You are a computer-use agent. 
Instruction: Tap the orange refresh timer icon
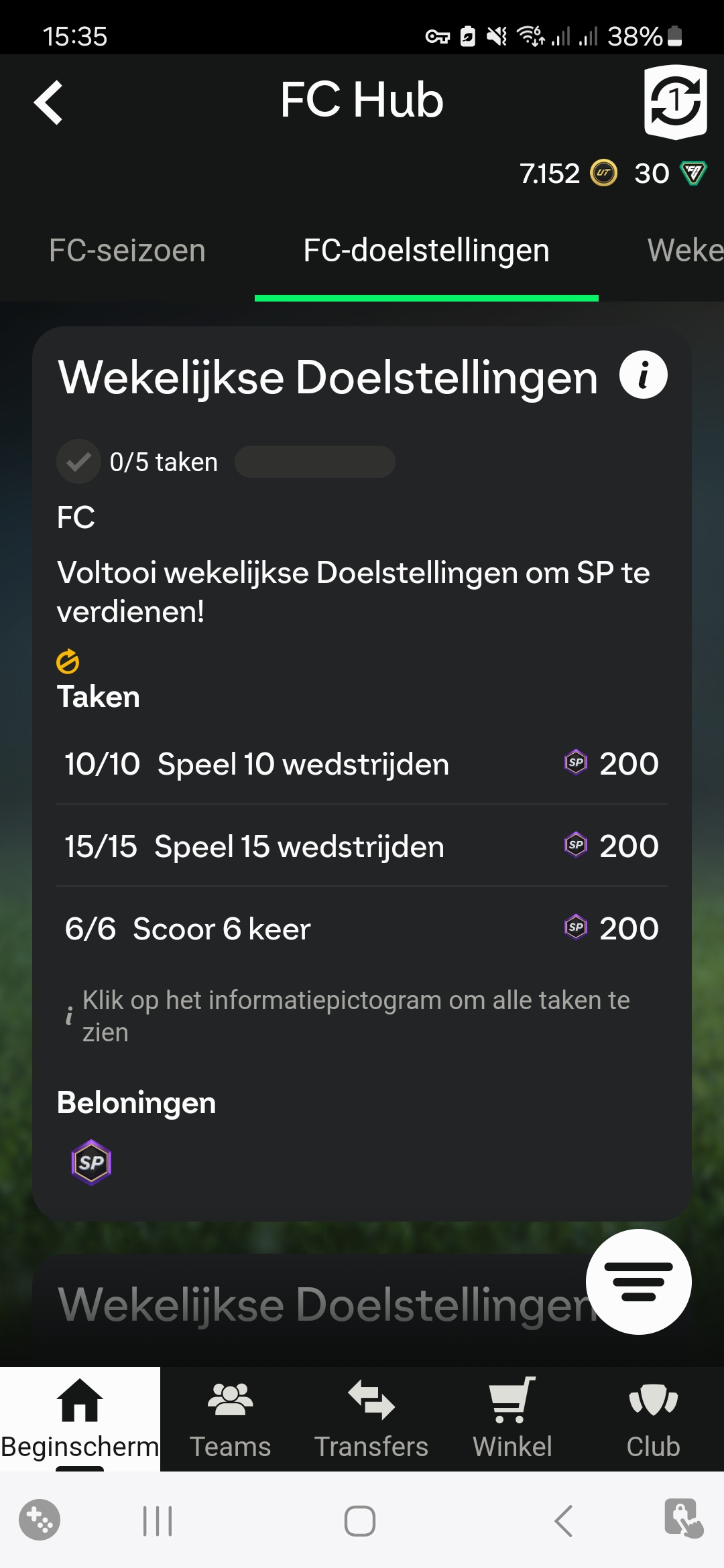click(68, 661)
